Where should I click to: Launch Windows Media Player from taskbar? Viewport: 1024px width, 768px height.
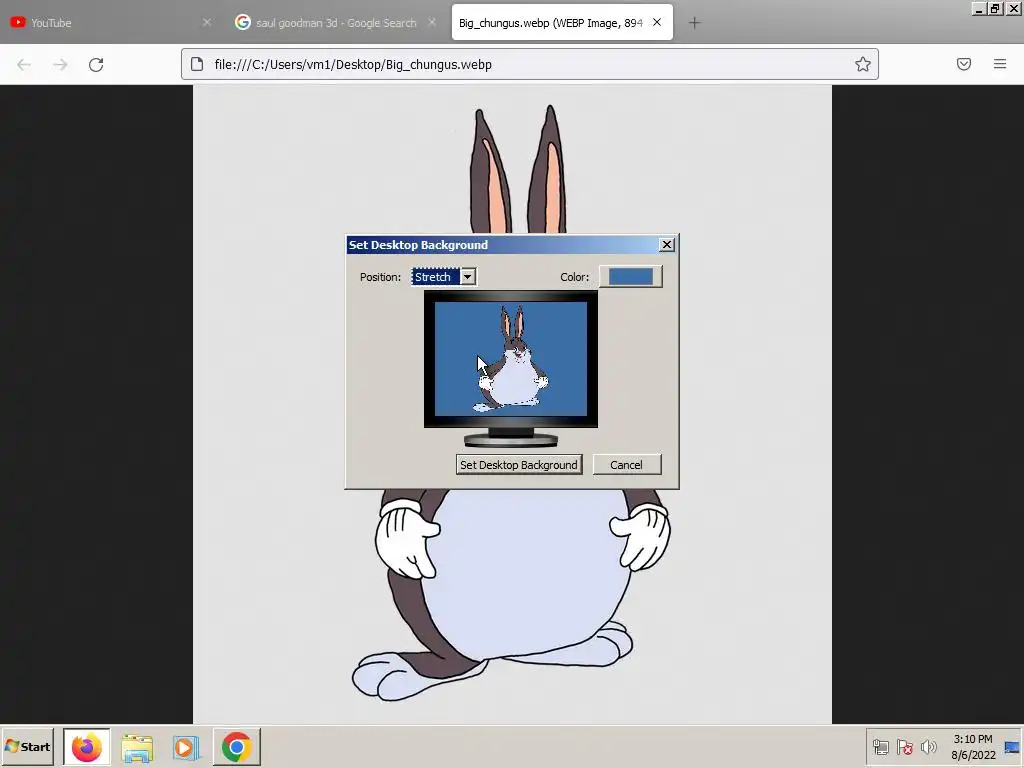click(x=186, y=748)
